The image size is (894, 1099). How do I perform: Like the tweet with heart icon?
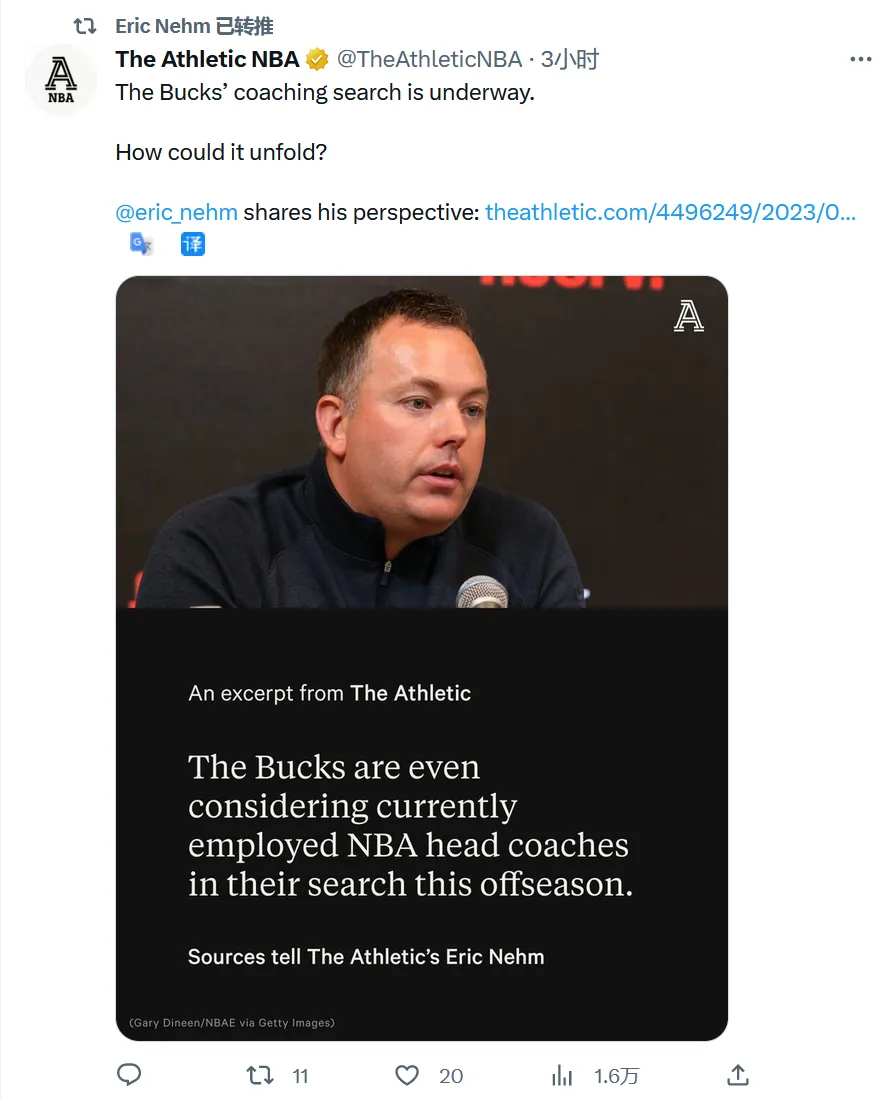[x=407, y=1075]
